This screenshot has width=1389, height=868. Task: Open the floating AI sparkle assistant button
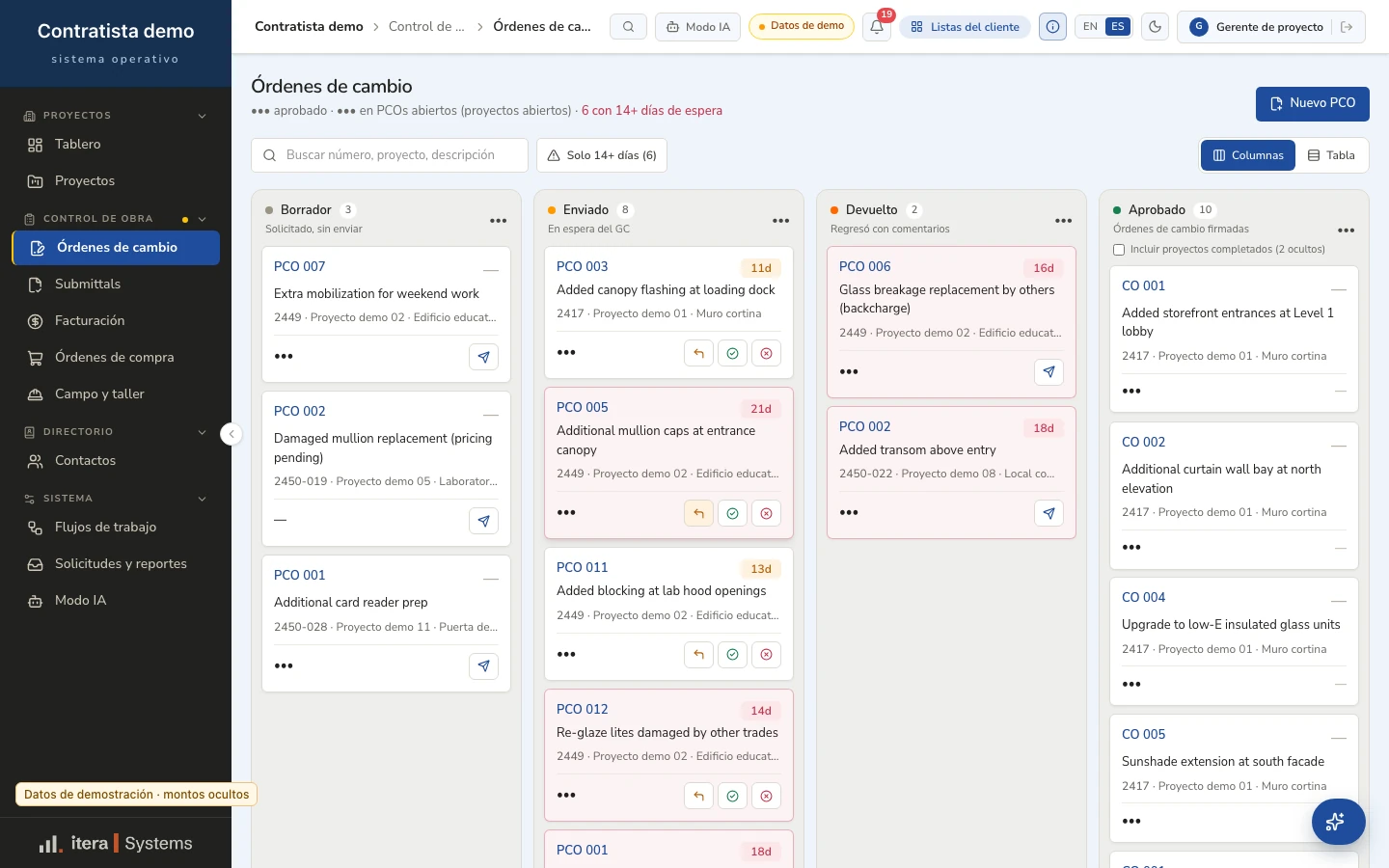1338,822
